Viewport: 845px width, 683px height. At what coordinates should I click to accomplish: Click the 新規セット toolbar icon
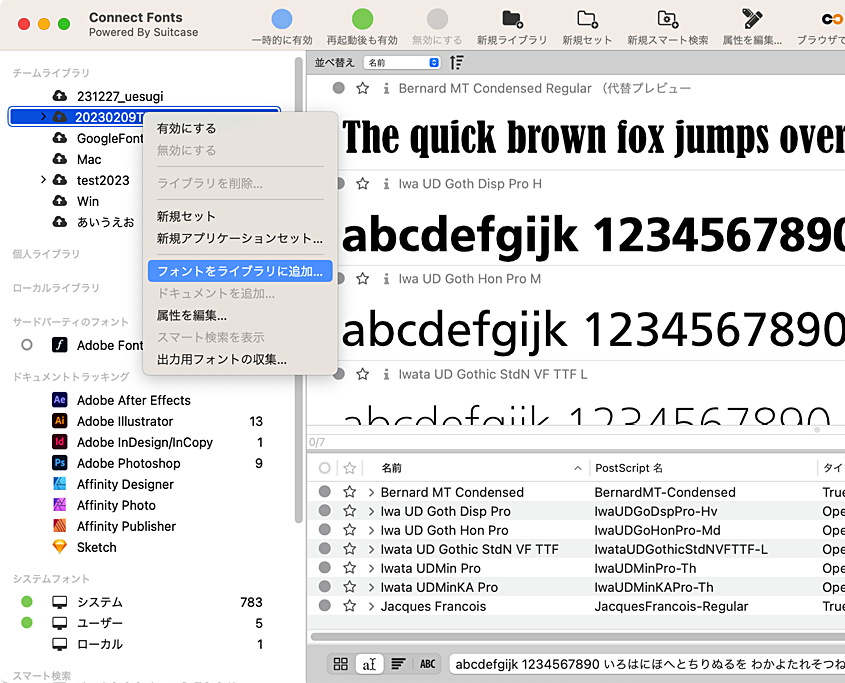587,19
